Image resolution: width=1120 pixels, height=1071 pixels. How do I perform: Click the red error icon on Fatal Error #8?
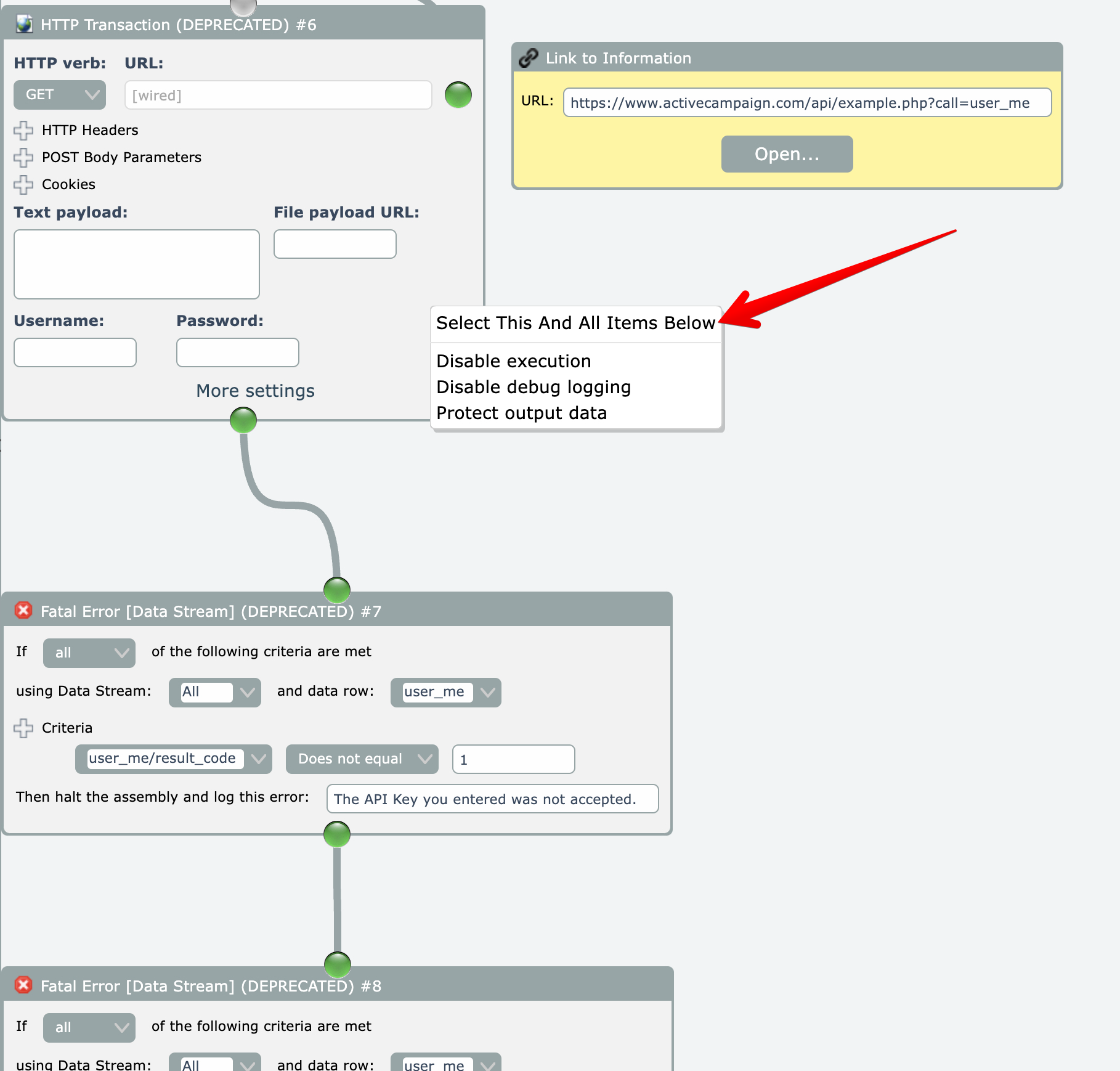(x=23, y=985)
